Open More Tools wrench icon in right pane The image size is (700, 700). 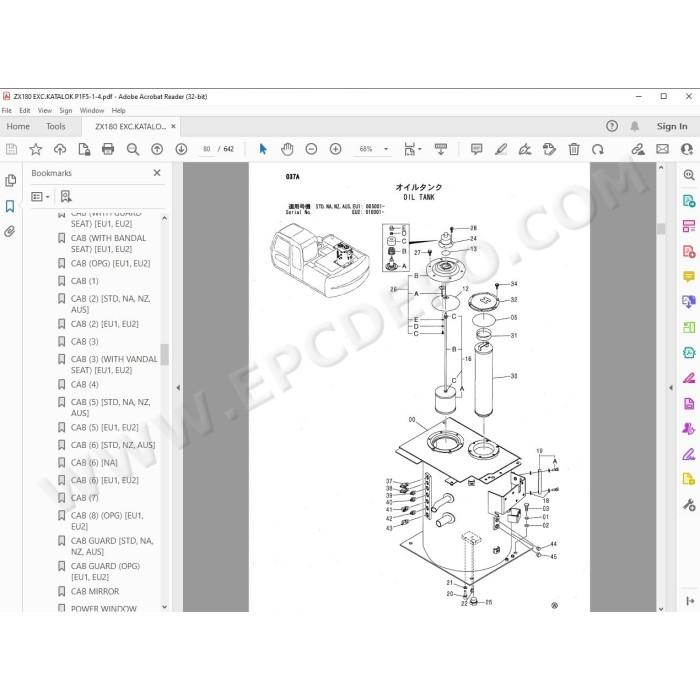tap(689, 505)
